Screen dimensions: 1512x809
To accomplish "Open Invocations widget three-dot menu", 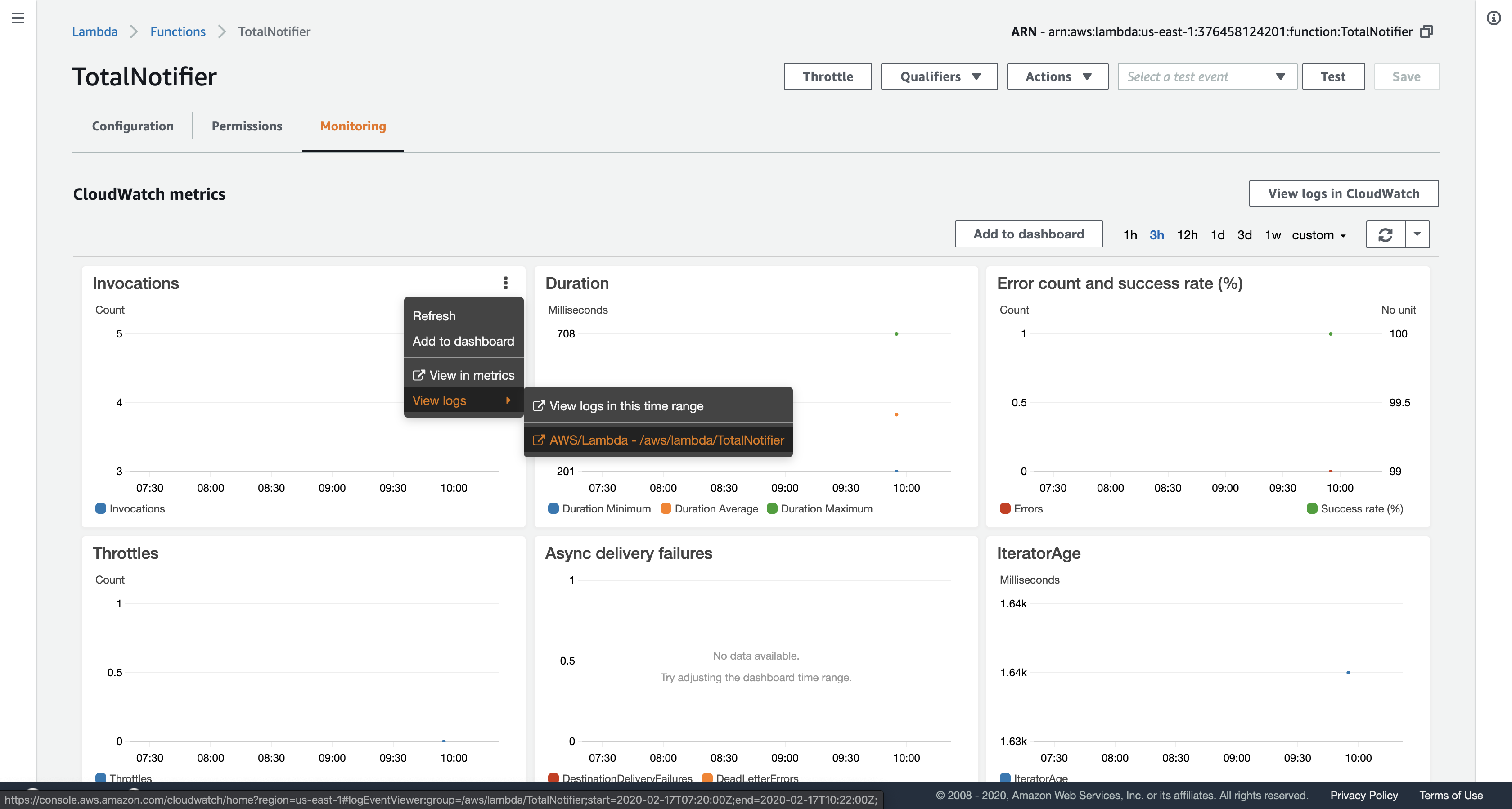I will (x=505, y=283).
